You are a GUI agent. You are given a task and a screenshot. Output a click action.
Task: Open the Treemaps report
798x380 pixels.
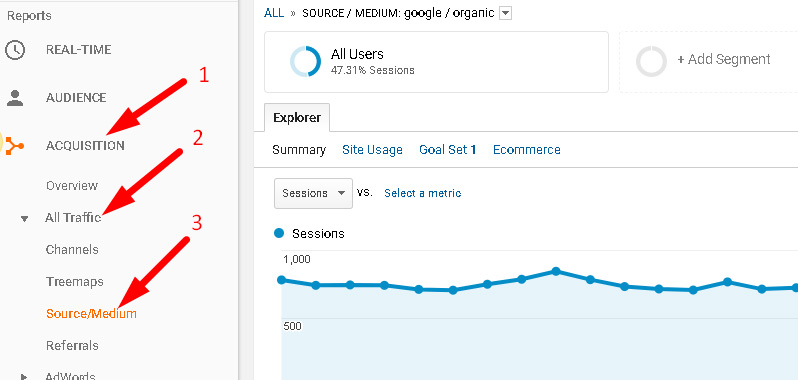click(74, 281)
